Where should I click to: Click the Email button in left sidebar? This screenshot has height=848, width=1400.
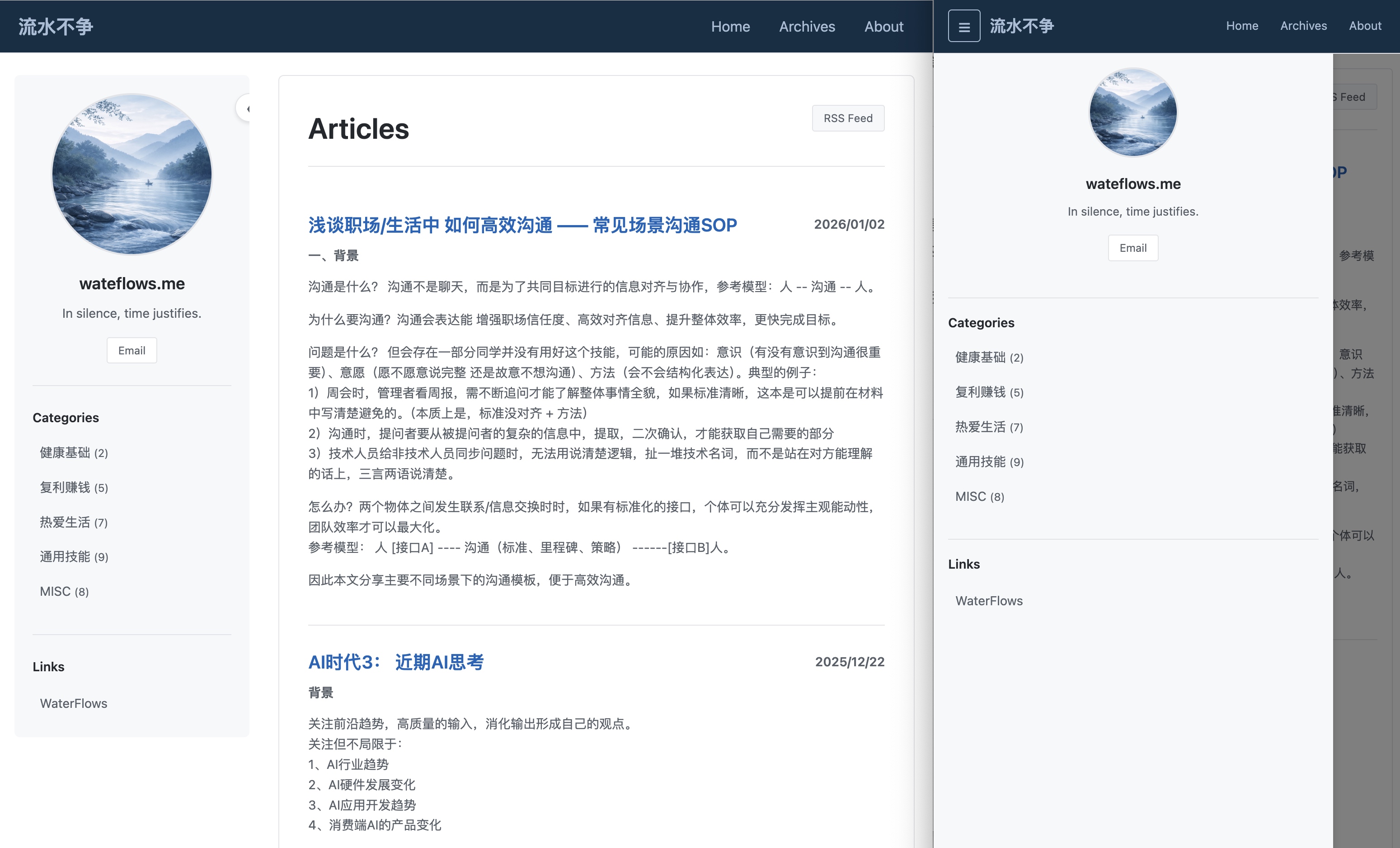[x=132, y=351]
